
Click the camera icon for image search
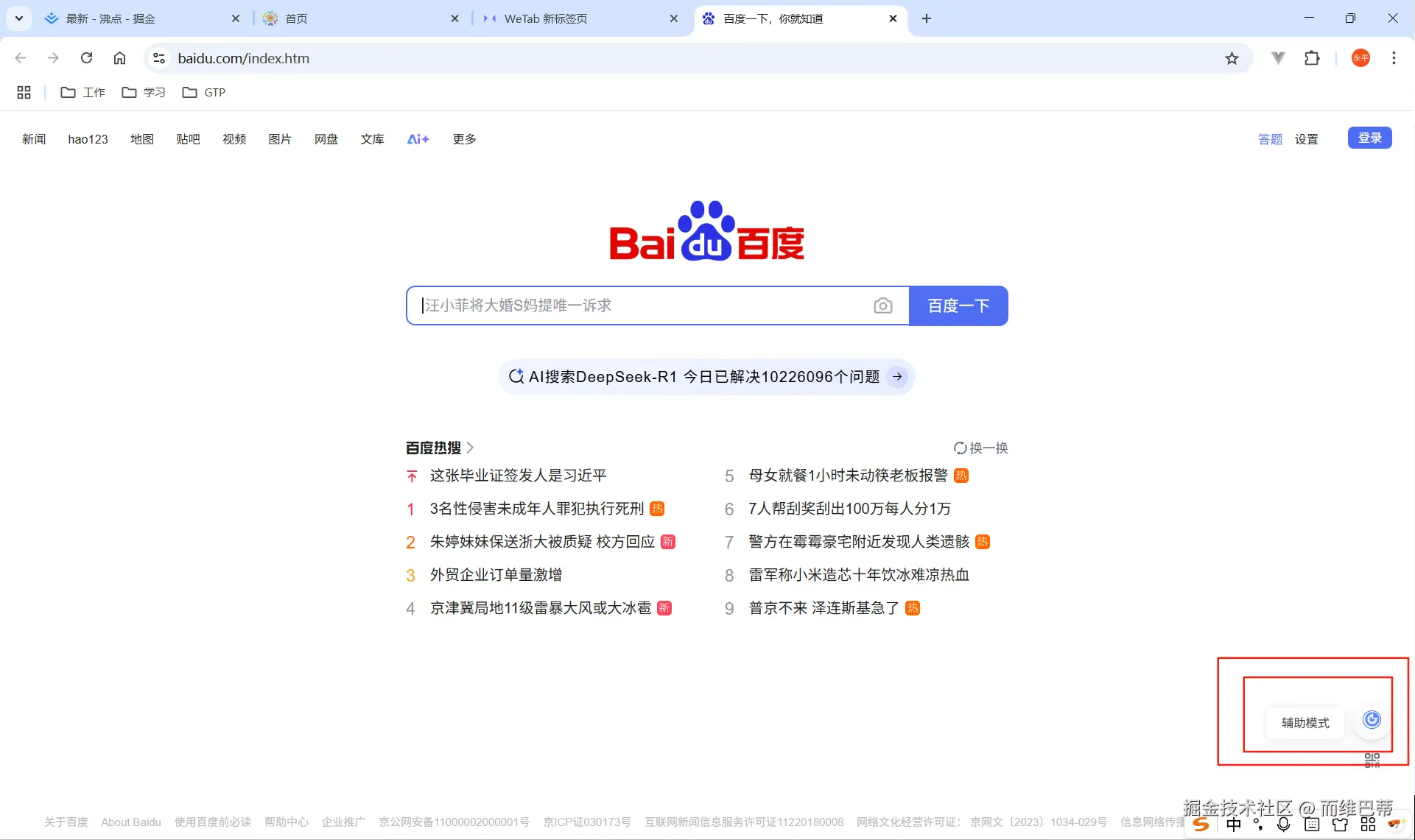882,306
